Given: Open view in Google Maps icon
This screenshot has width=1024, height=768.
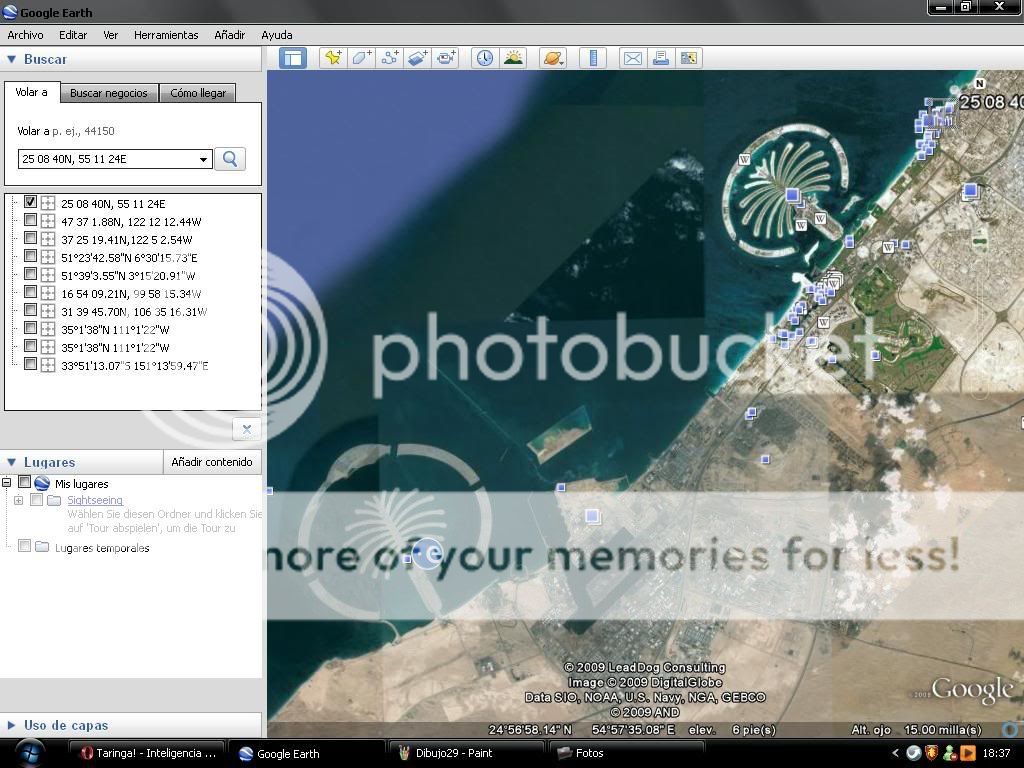Looking at the screenshot, I should click(x=688, y=58).
